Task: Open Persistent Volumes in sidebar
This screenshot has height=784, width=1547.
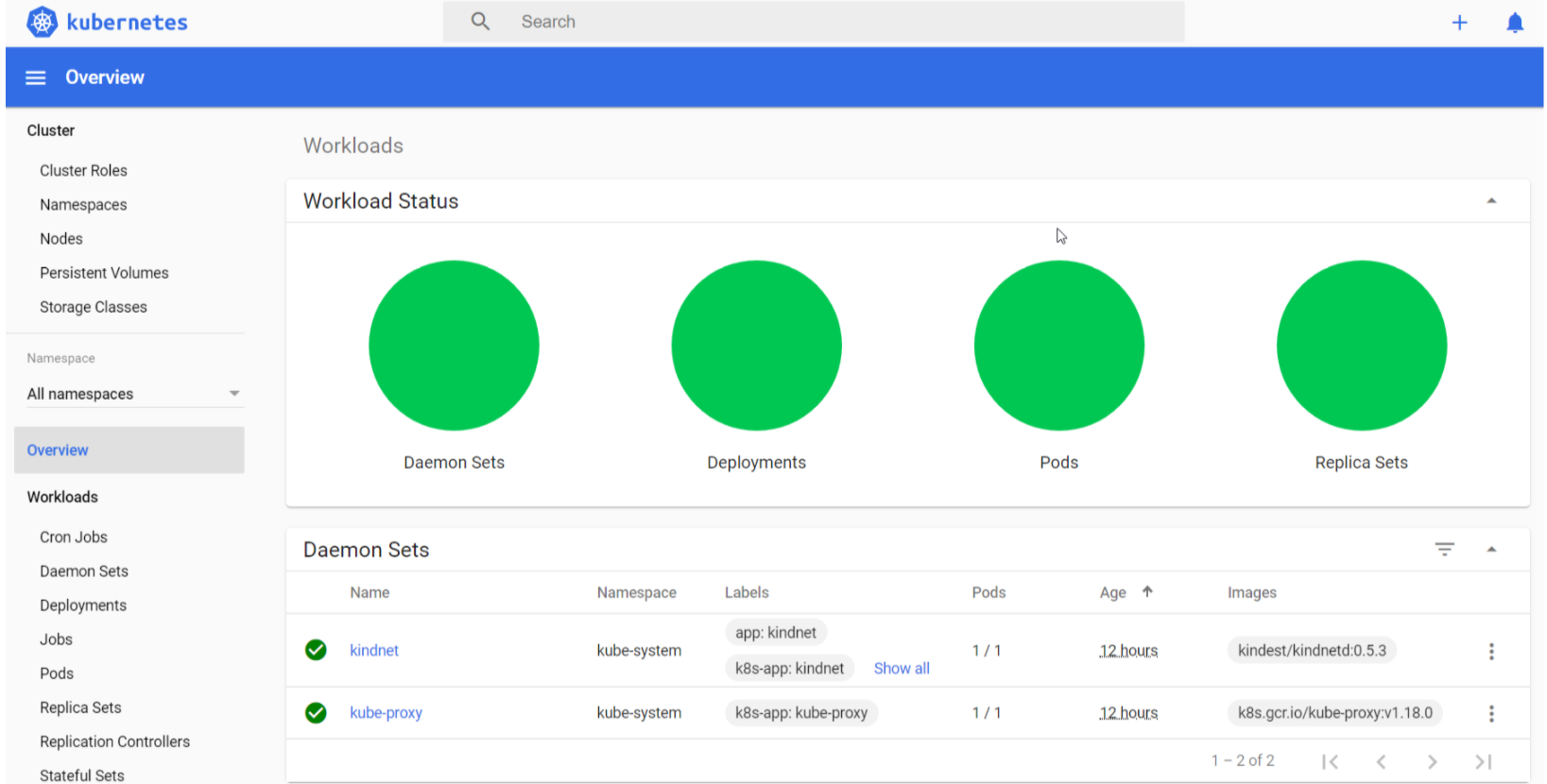Action: [104, 273]
